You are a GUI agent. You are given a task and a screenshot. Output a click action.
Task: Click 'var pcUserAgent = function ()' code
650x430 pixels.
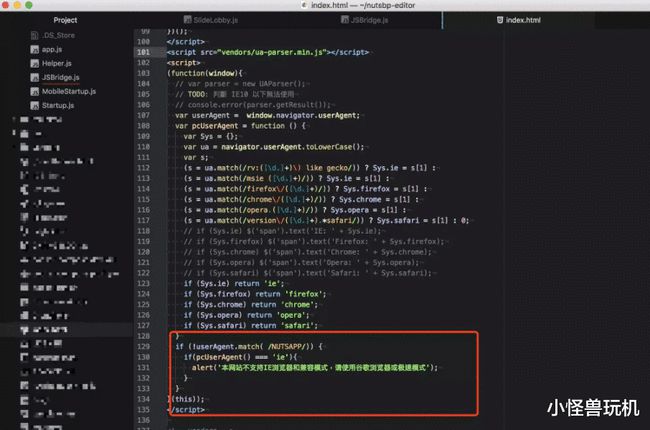(x=236, y=126)
